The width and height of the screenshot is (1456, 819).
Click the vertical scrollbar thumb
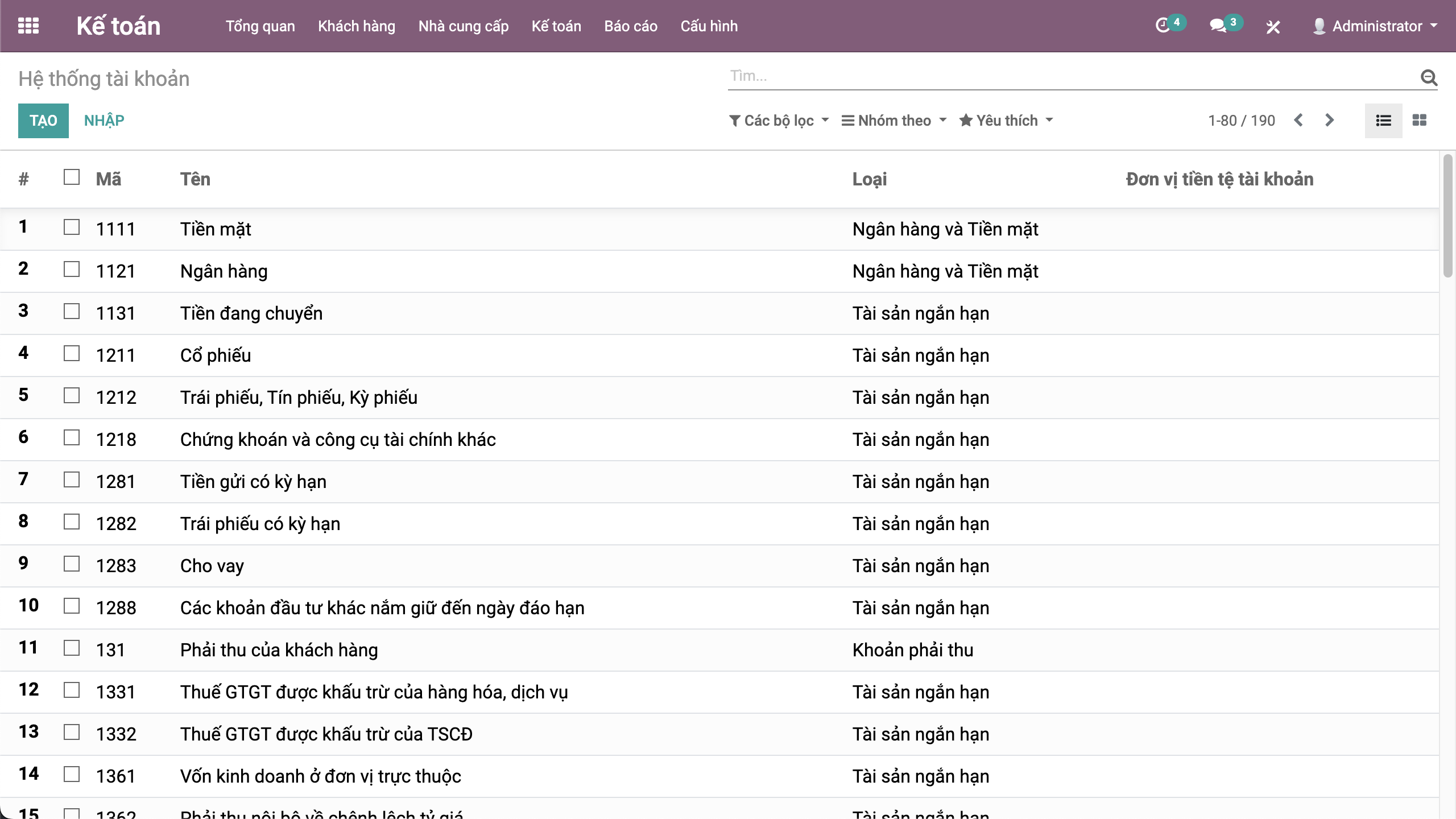(x=1447, y=216)
